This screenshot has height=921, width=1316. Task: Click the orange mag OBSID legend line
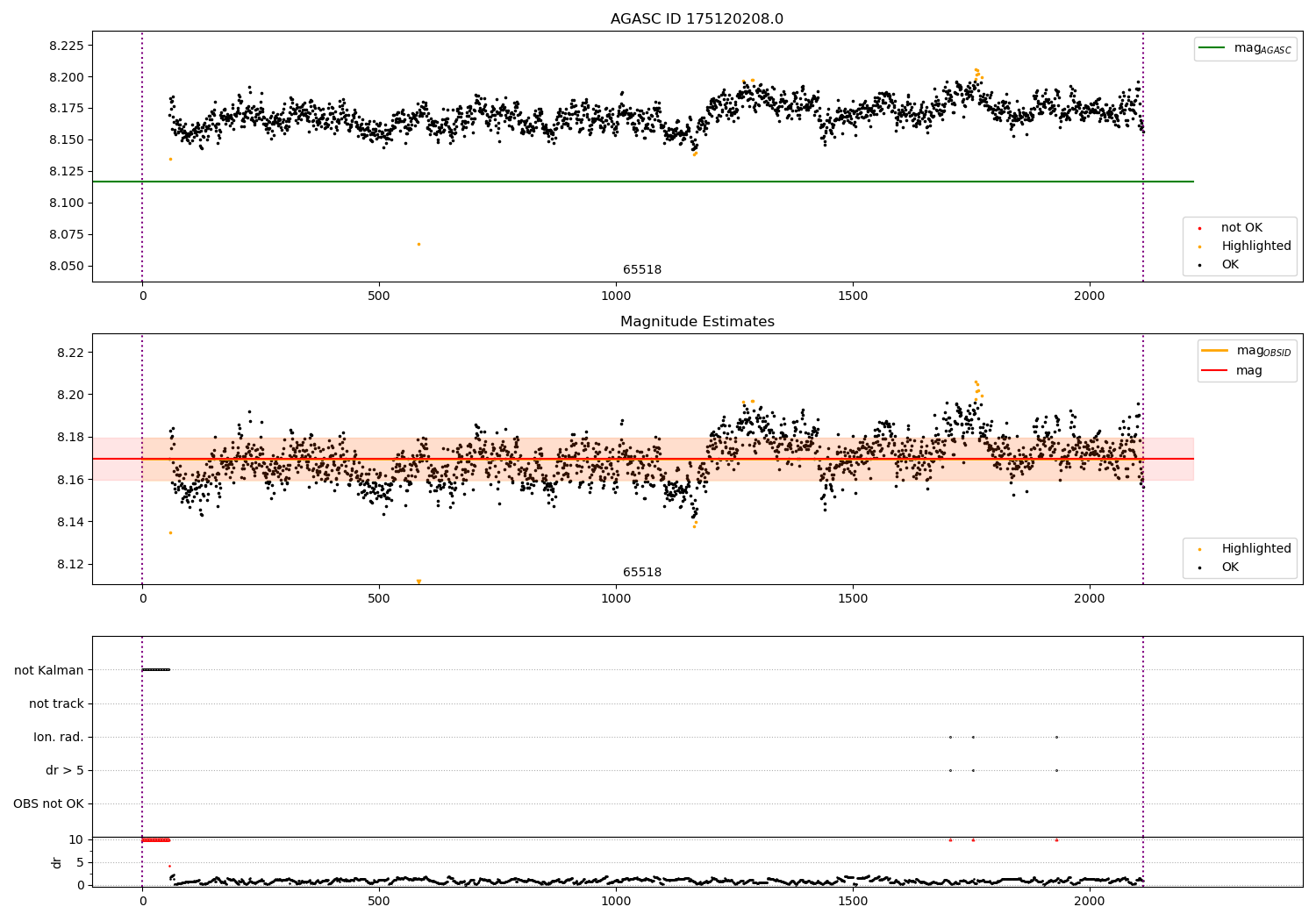(x=1215, y=351)
